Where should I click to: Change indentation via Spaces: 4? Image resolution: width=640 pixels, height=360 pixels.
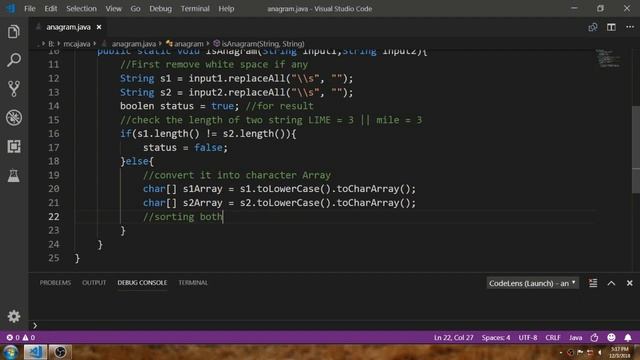[x=496, y=338]
